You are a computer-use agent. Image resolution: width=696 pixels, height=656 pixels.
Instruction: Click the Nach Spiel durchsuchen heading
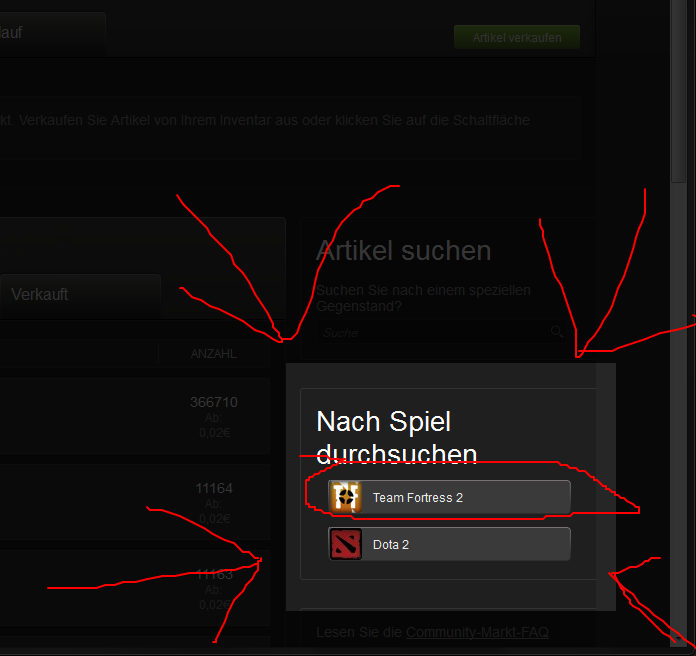397,438
